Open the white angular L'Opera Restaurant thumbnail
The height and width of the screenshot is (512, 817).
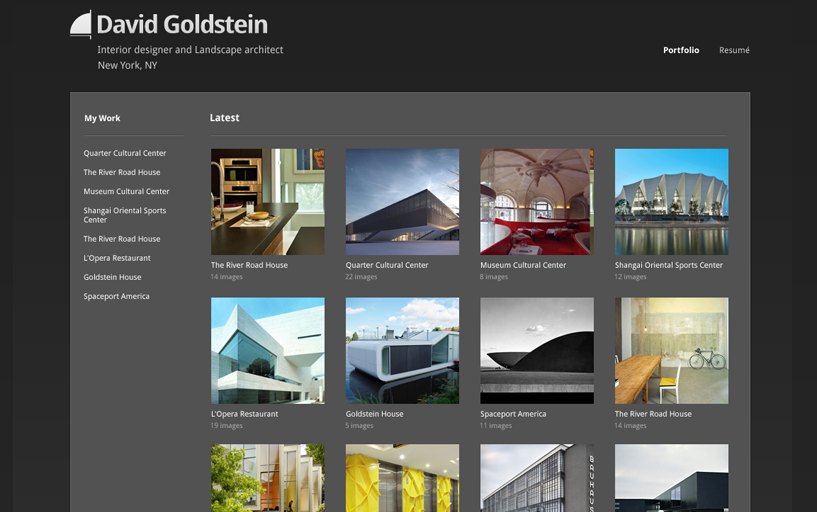coord(268,351)
